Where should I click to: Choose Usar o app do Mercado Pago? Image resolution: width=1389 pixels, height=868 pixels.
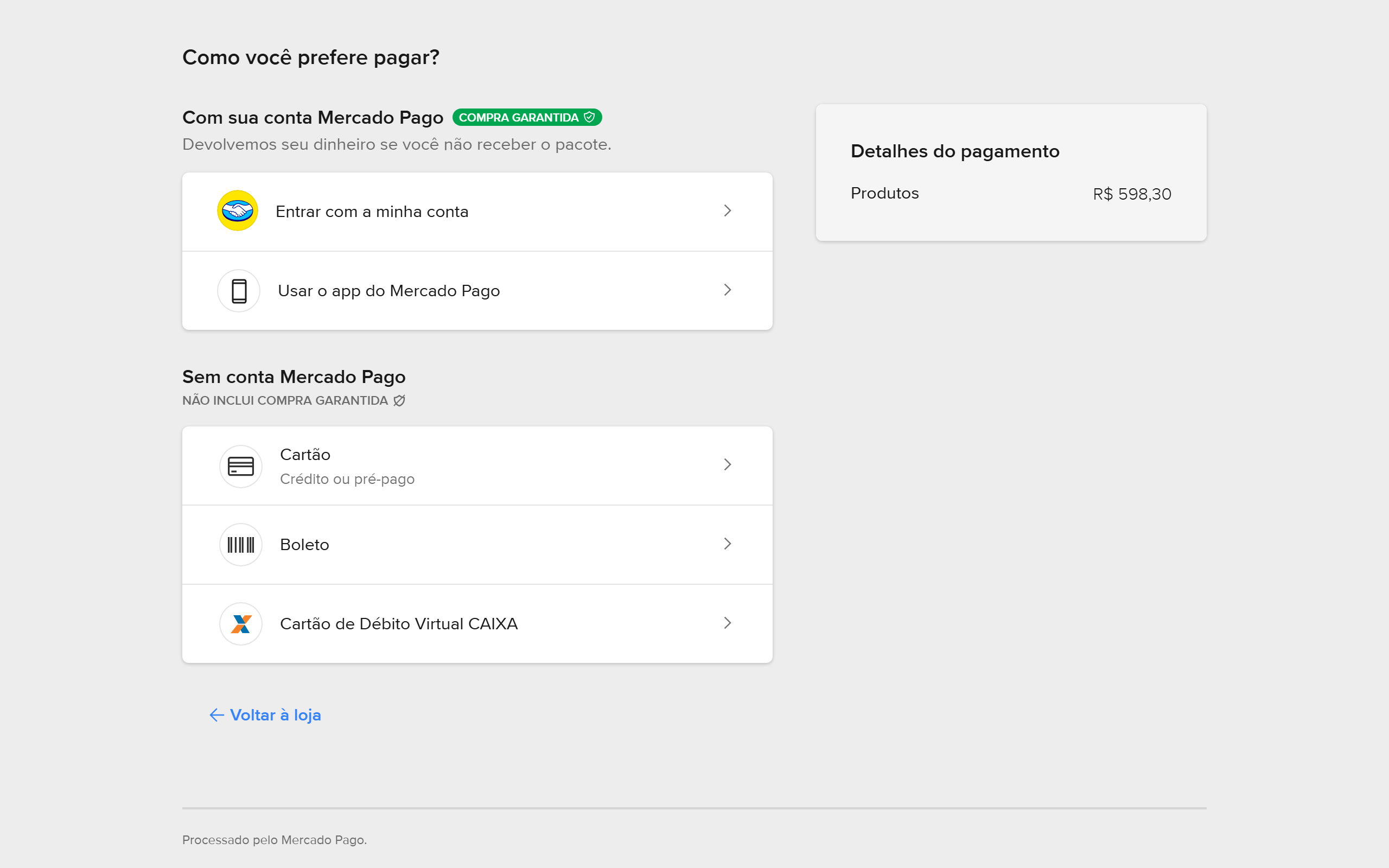pos(477,290)
